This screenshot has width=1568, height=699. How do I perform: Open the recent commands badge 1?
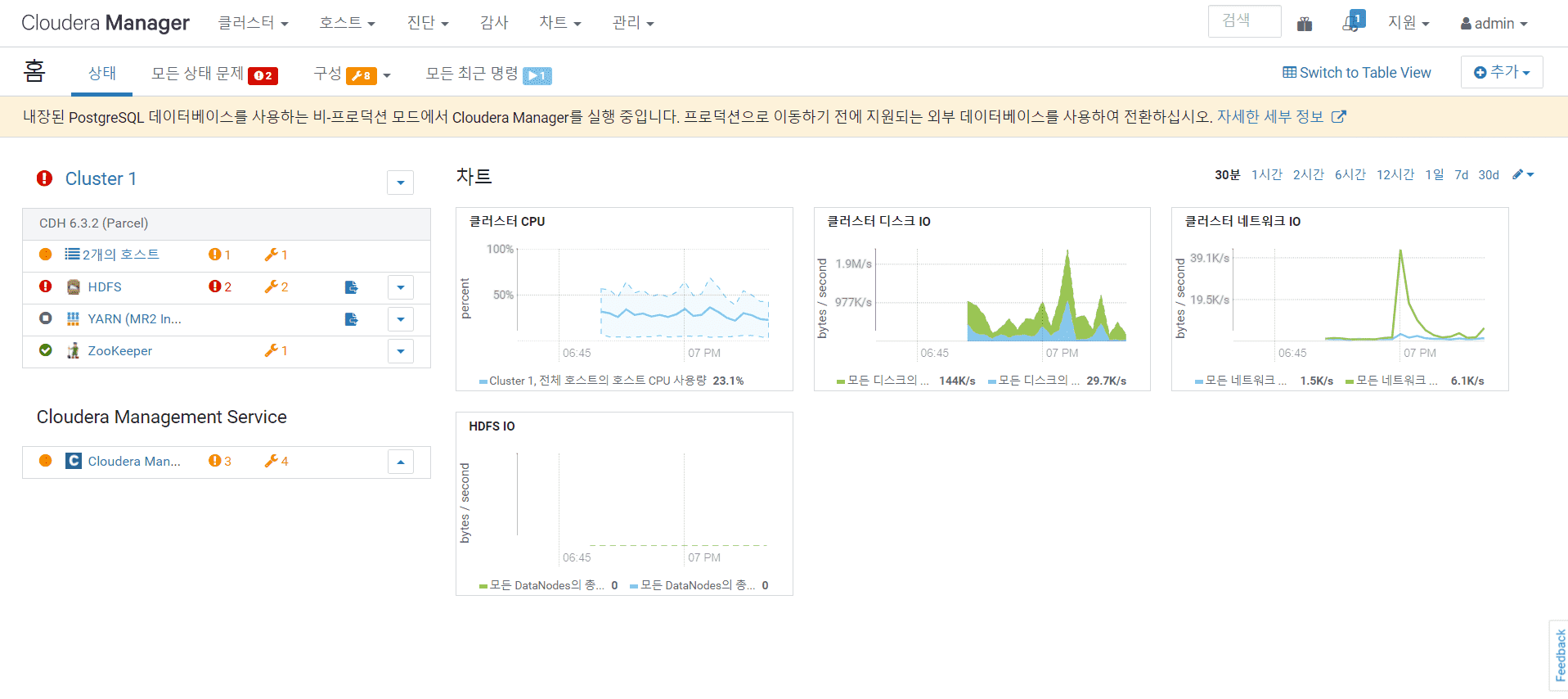(x=537, y=75)
